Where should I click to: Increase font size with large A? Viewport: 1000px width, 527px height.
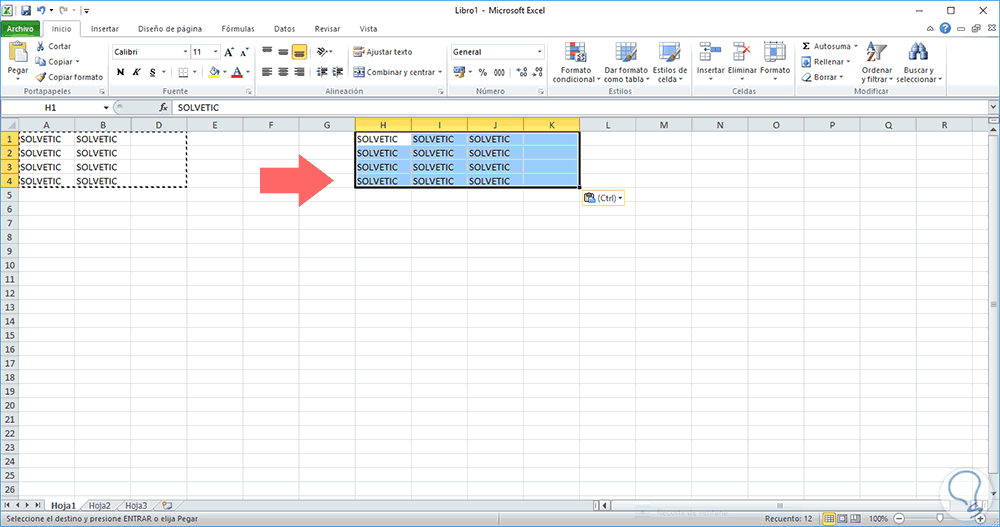(229, 52)
